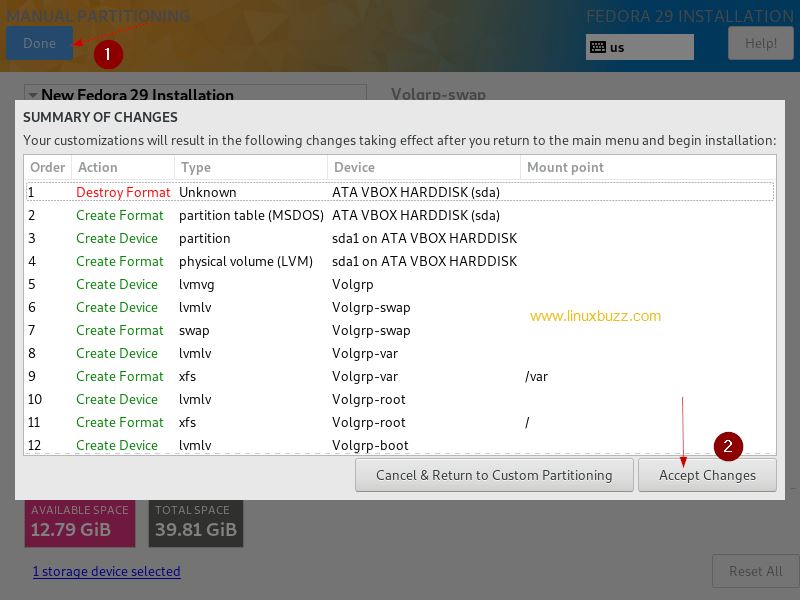The height and width of the screenshot is (600, 800).
Task: Open the '1 storage device selected' link
Action: (x=107, y=571)
